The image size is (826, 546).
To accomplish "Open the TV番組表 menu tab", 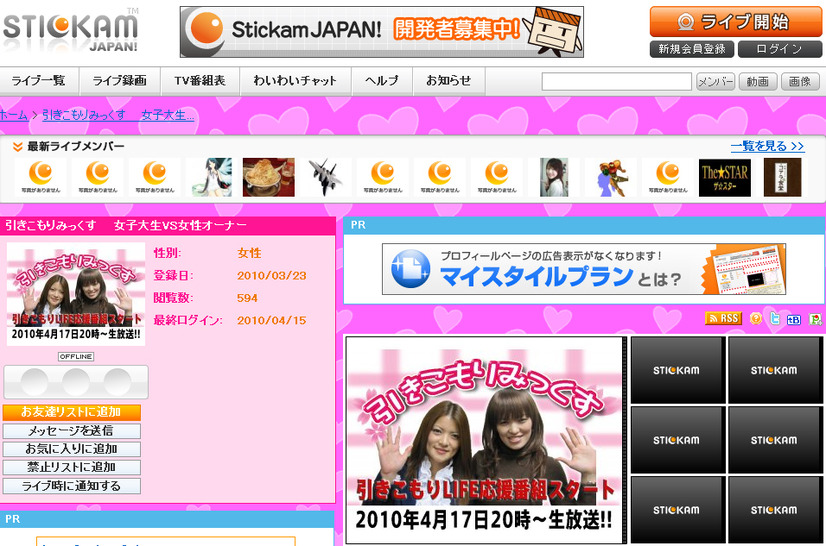I will [200, 81].
